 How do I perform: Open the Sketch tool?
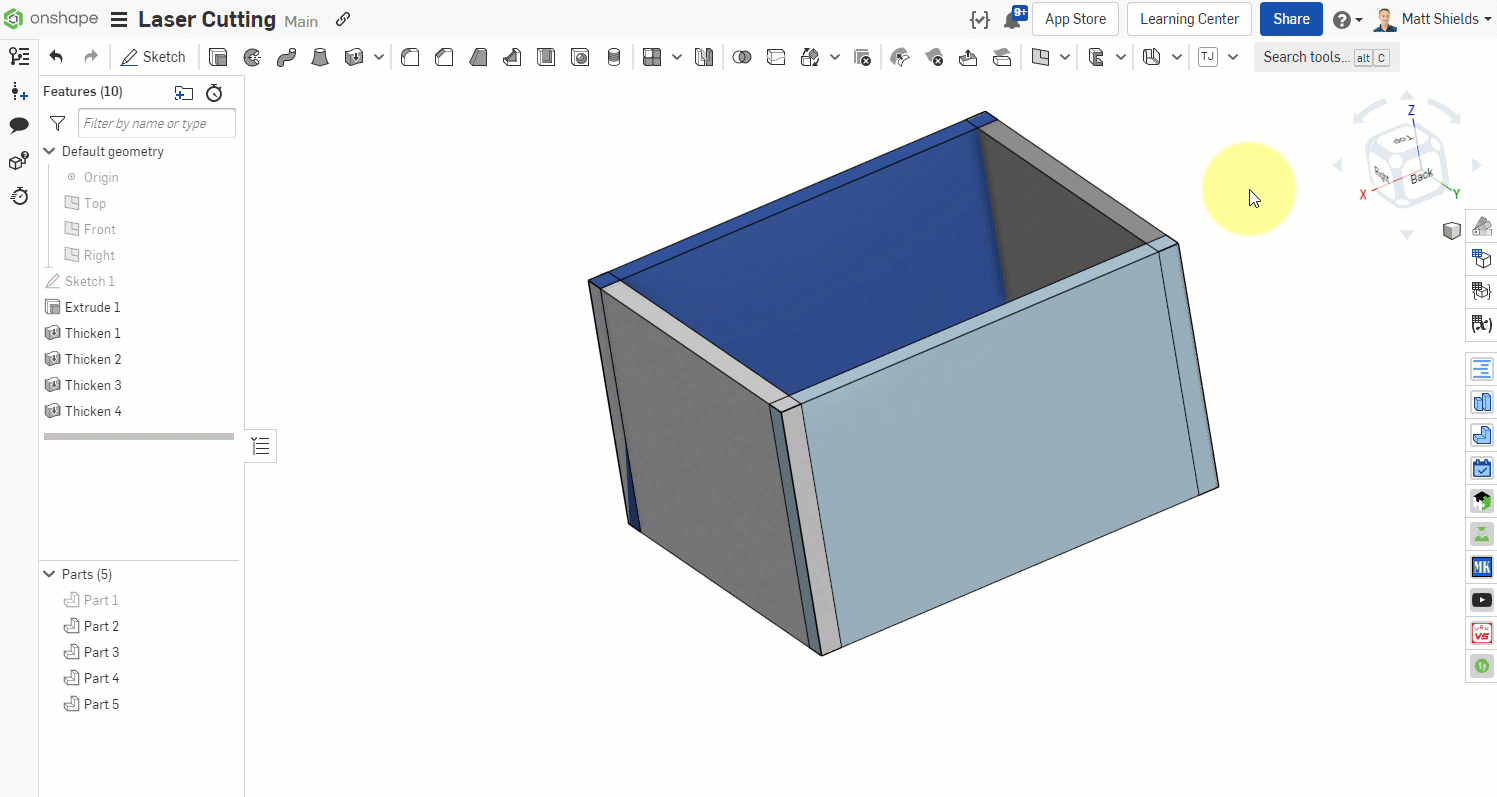pyautogui.click(x=152, y=57)
